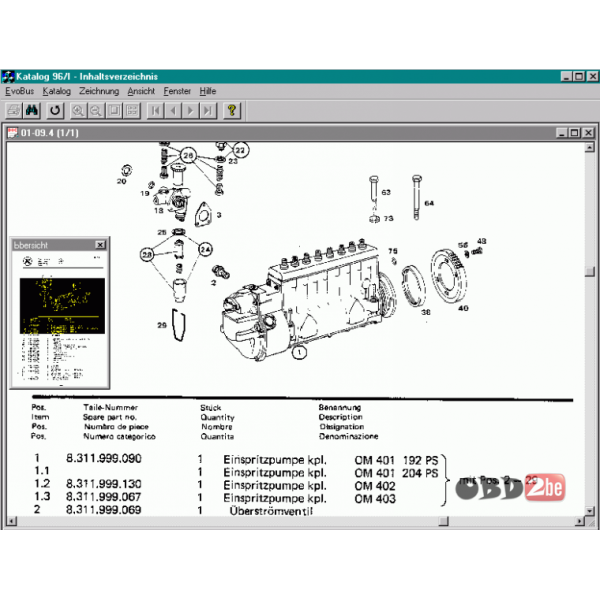Click the circular arrow refresh icon
Image resolution: width=600 pixels, height=600 pixels.
[x=55, y=111]
